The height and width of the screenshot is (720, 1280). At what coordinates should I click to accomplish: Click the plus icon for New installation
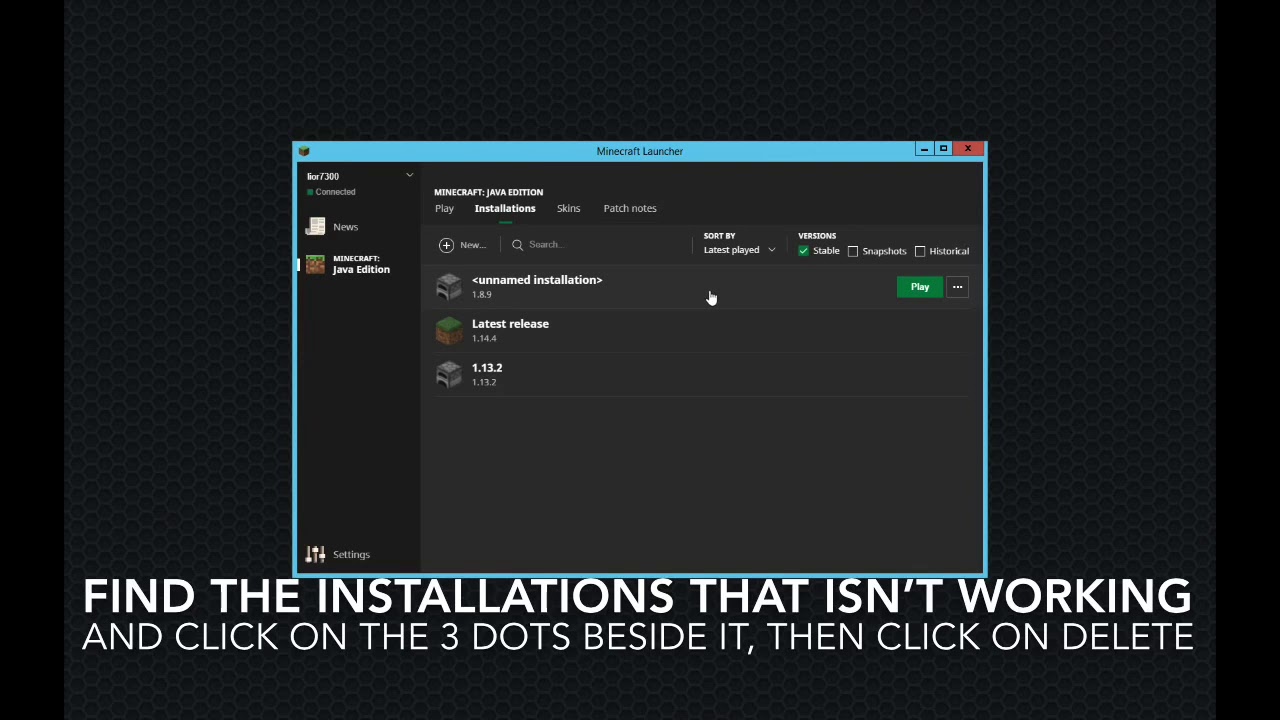(x=446, y=245)
